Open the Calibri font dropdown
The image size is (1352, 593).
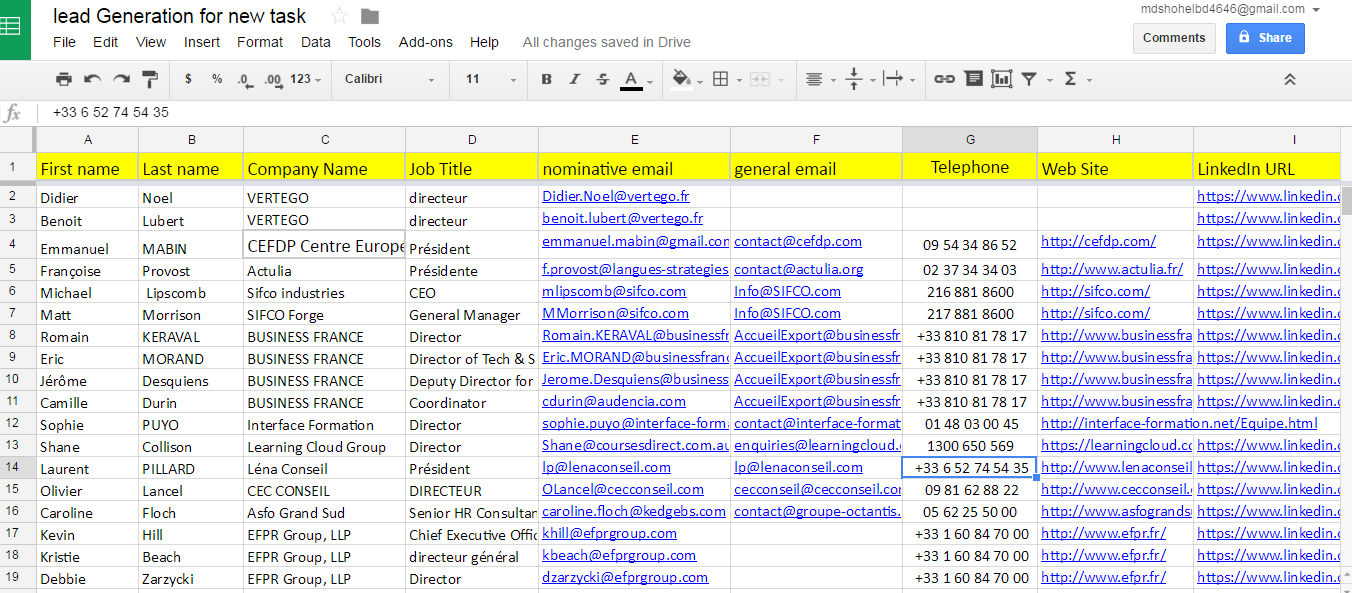click(x=390, y=79)
